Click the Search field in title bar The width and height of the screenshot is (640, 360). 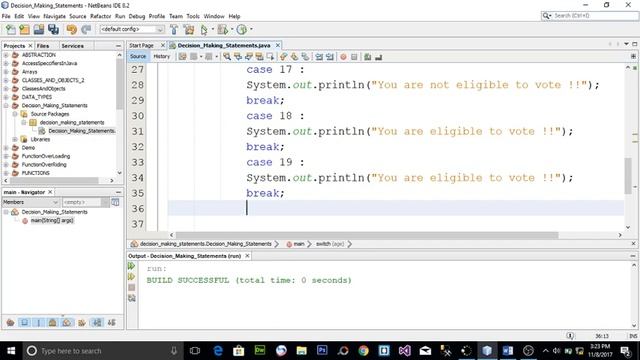590,16
